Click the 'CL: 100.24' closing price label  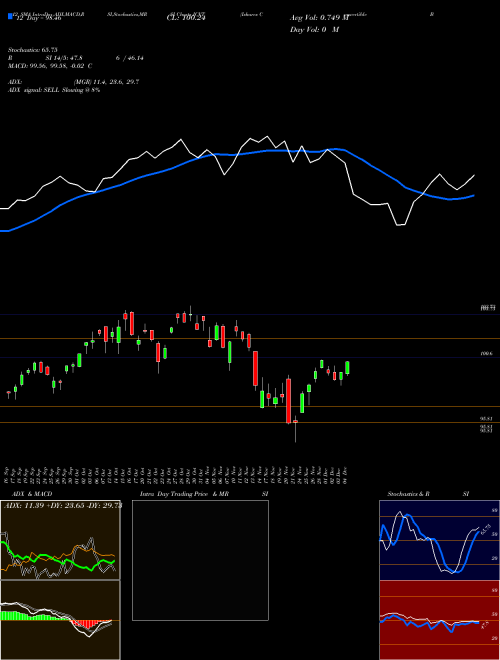click(x=186, y=18)
